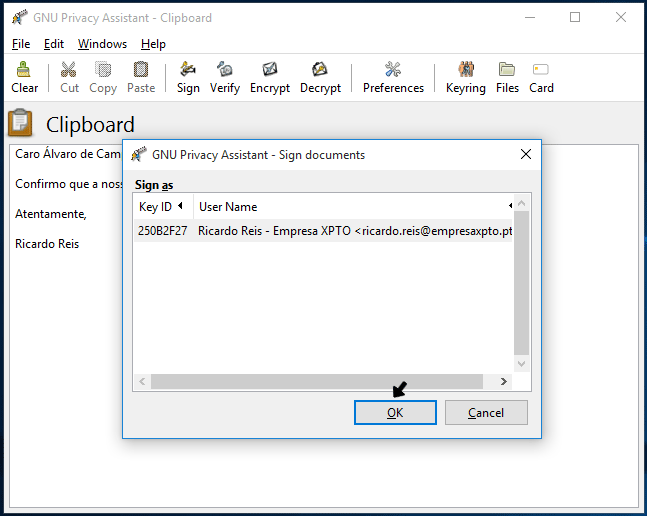Click the large Clipboard heading icon

coord(20,123)
